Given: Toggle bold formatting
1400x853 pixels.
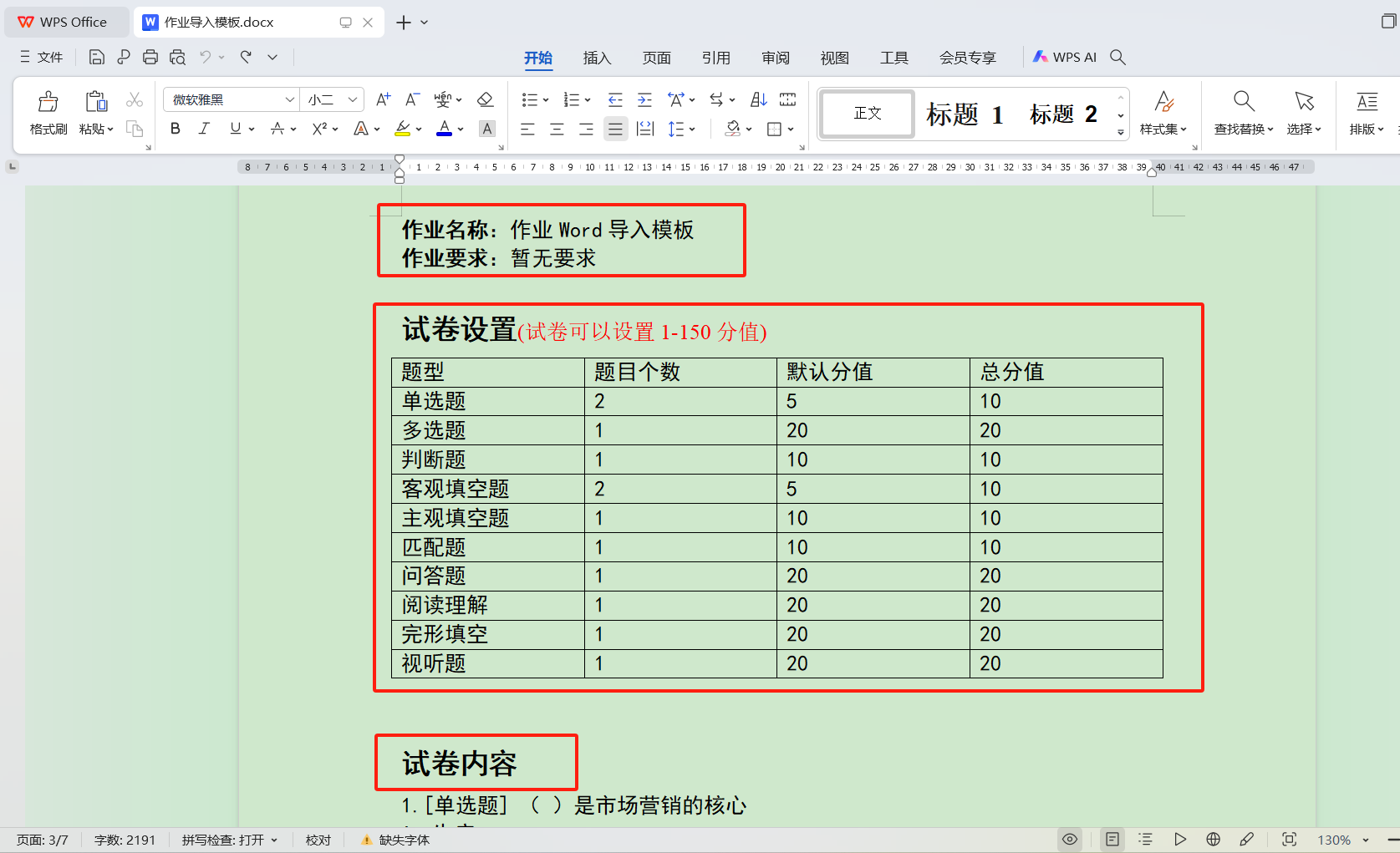Looking at the screenshot, I should (175, 128).
